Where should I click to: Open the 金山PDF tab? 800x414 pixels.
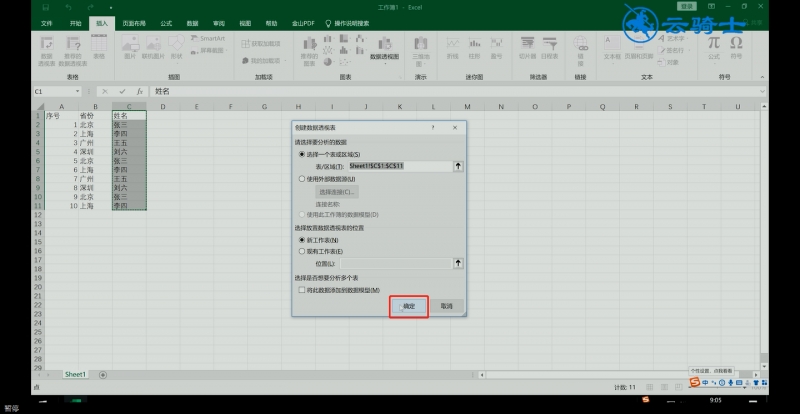click(303, 23)
